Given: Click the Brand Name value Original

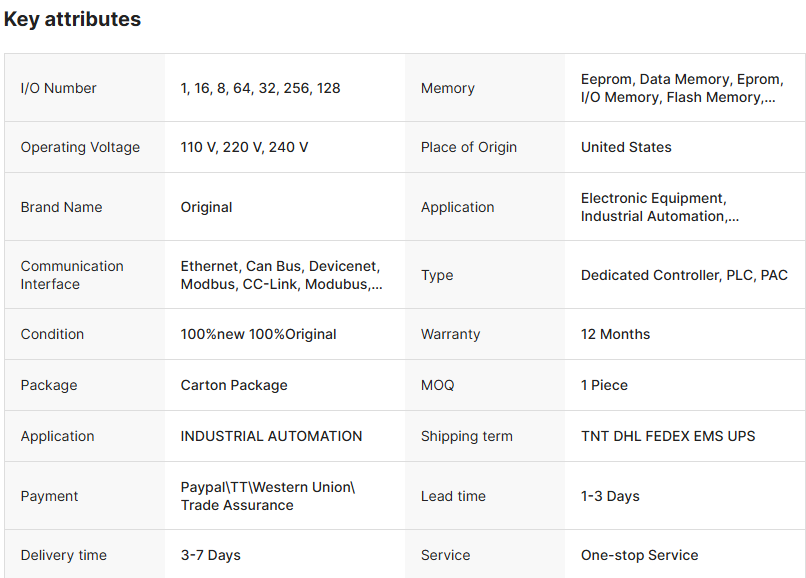Looking at the screenshot, I should [206, 207].
